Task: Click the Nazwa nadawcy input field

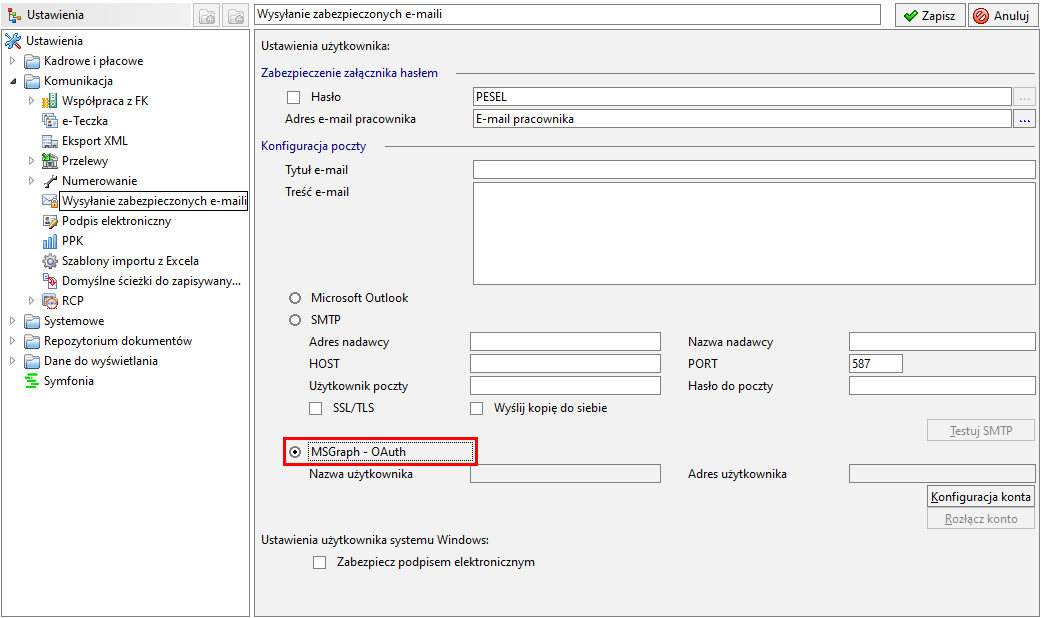Action: [942, 342]
